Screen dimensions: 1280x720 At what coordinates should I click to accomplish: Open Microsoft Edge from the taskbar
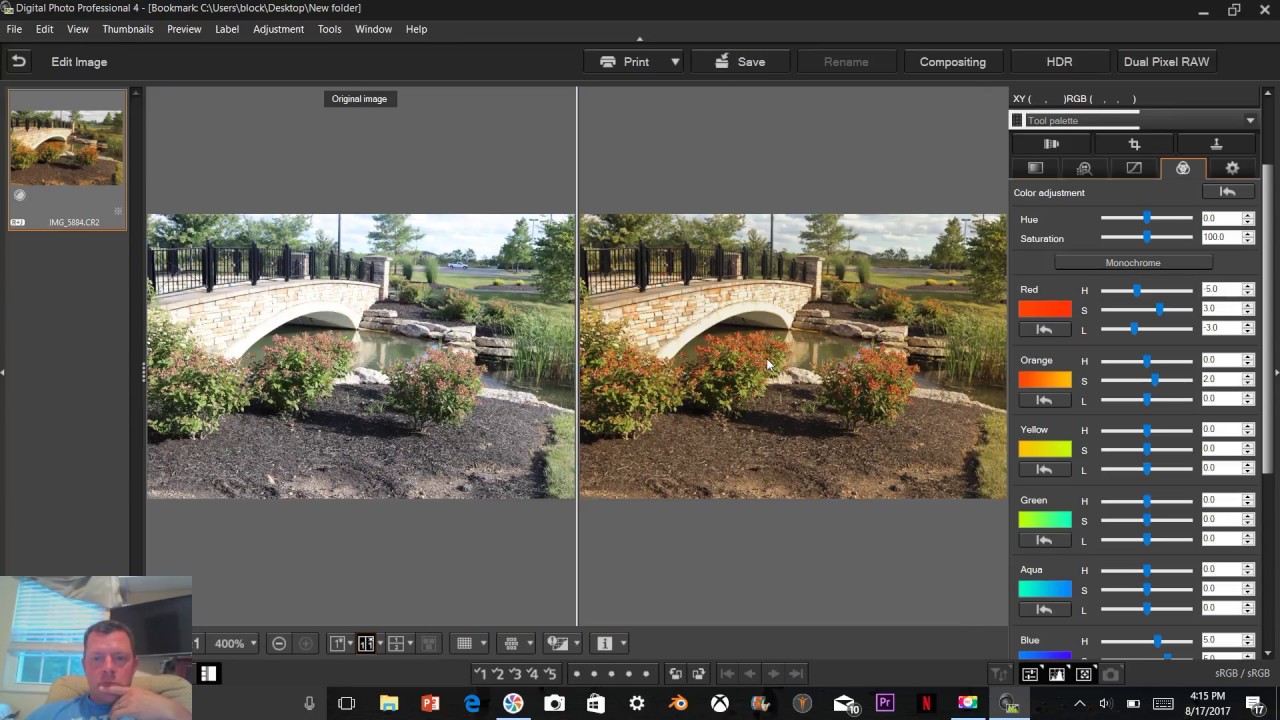472,703
